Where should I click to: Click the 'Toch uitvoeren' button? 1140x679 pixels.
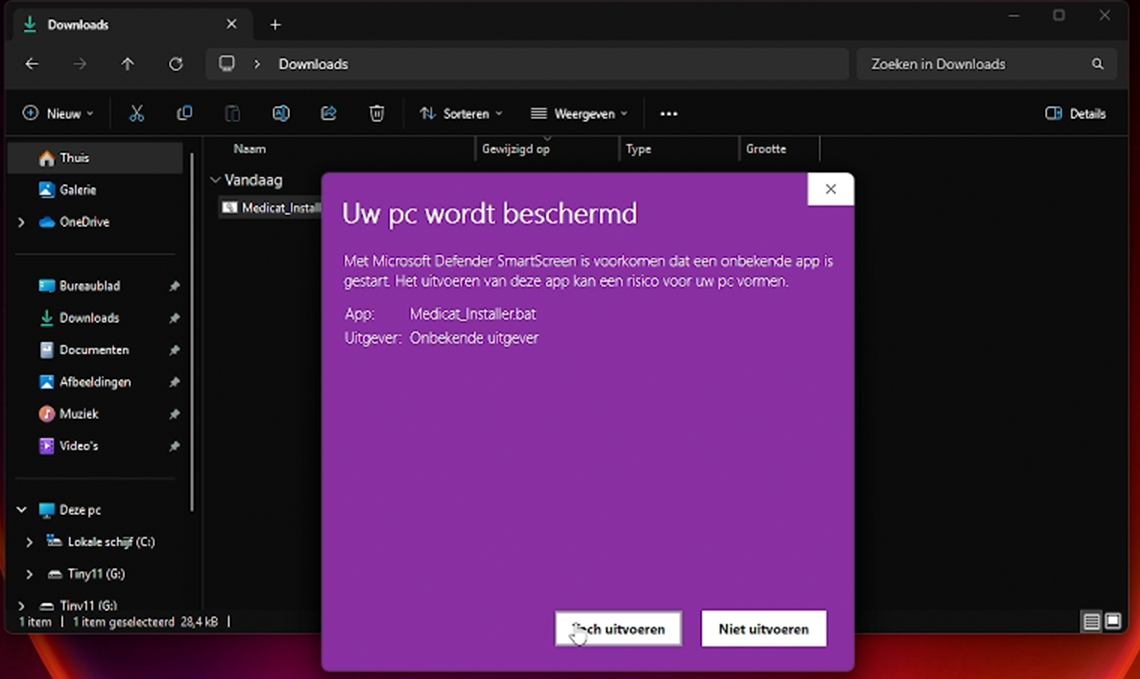[618, 629]
